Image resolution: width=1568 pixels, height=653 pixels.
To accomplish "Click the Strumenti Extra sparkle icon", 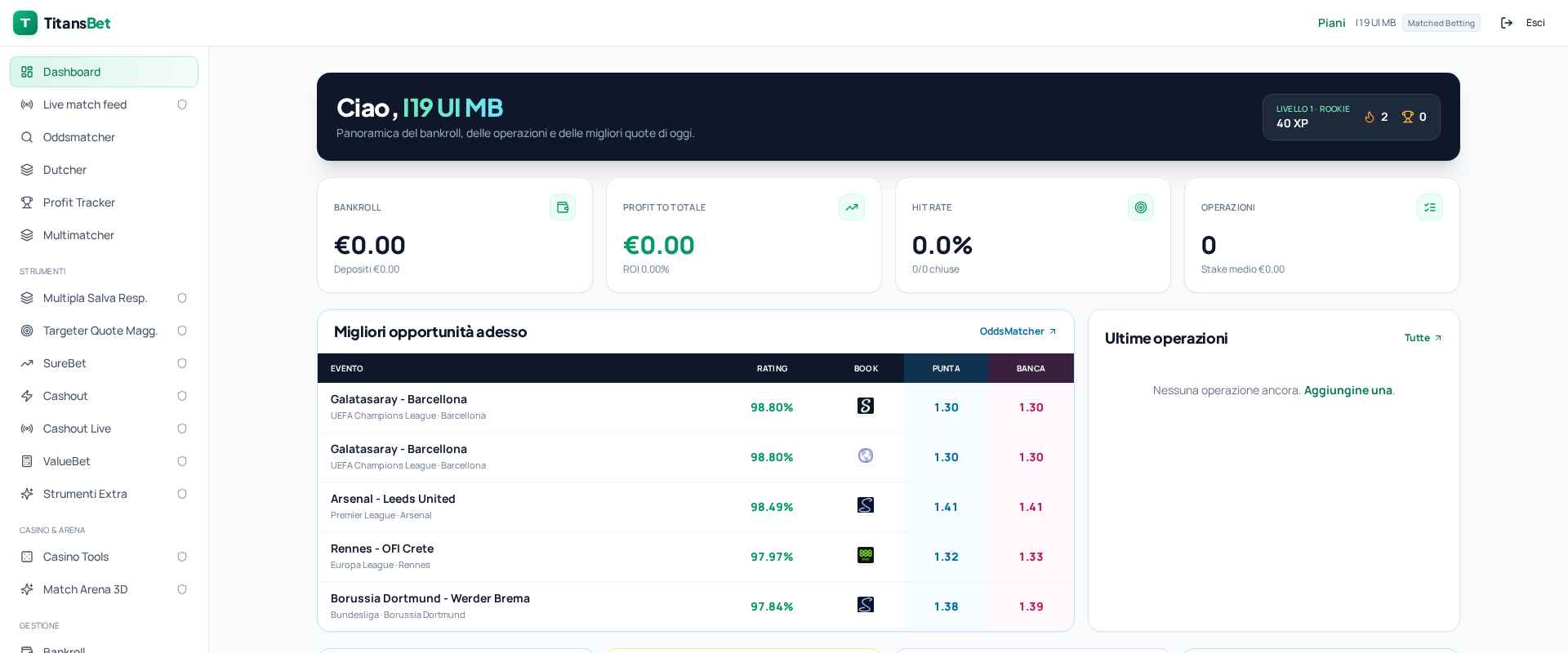I will (27, 494).
